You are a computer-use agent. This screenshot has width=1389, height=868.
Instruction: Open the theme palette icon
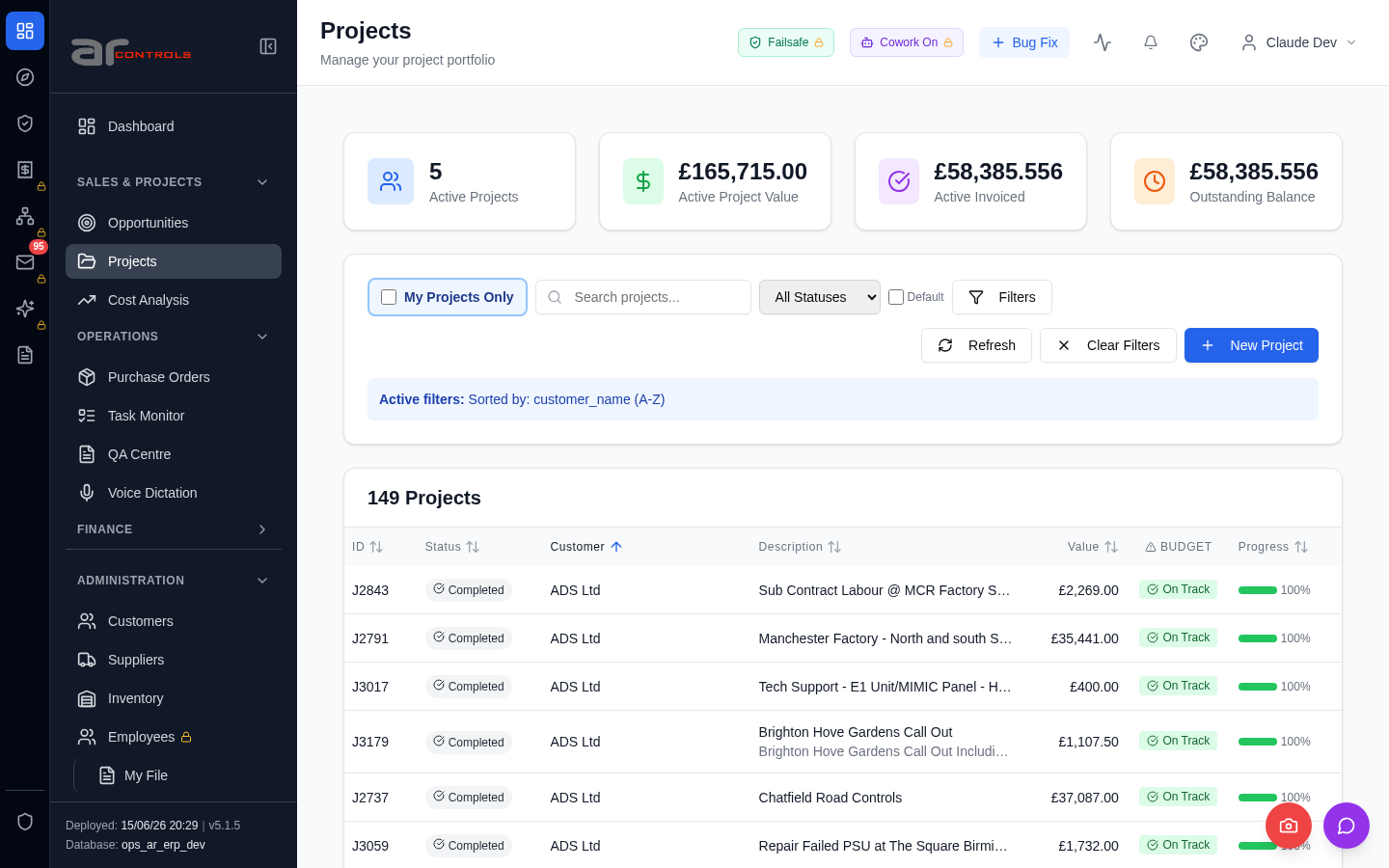pyautogui.click(x=1199, y=42)
